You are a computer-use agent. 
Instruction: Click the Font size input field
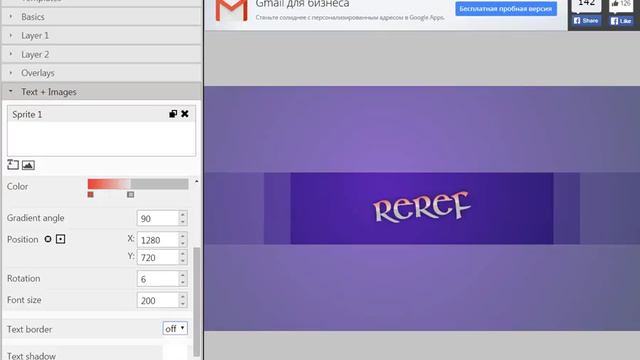point(158,300)
